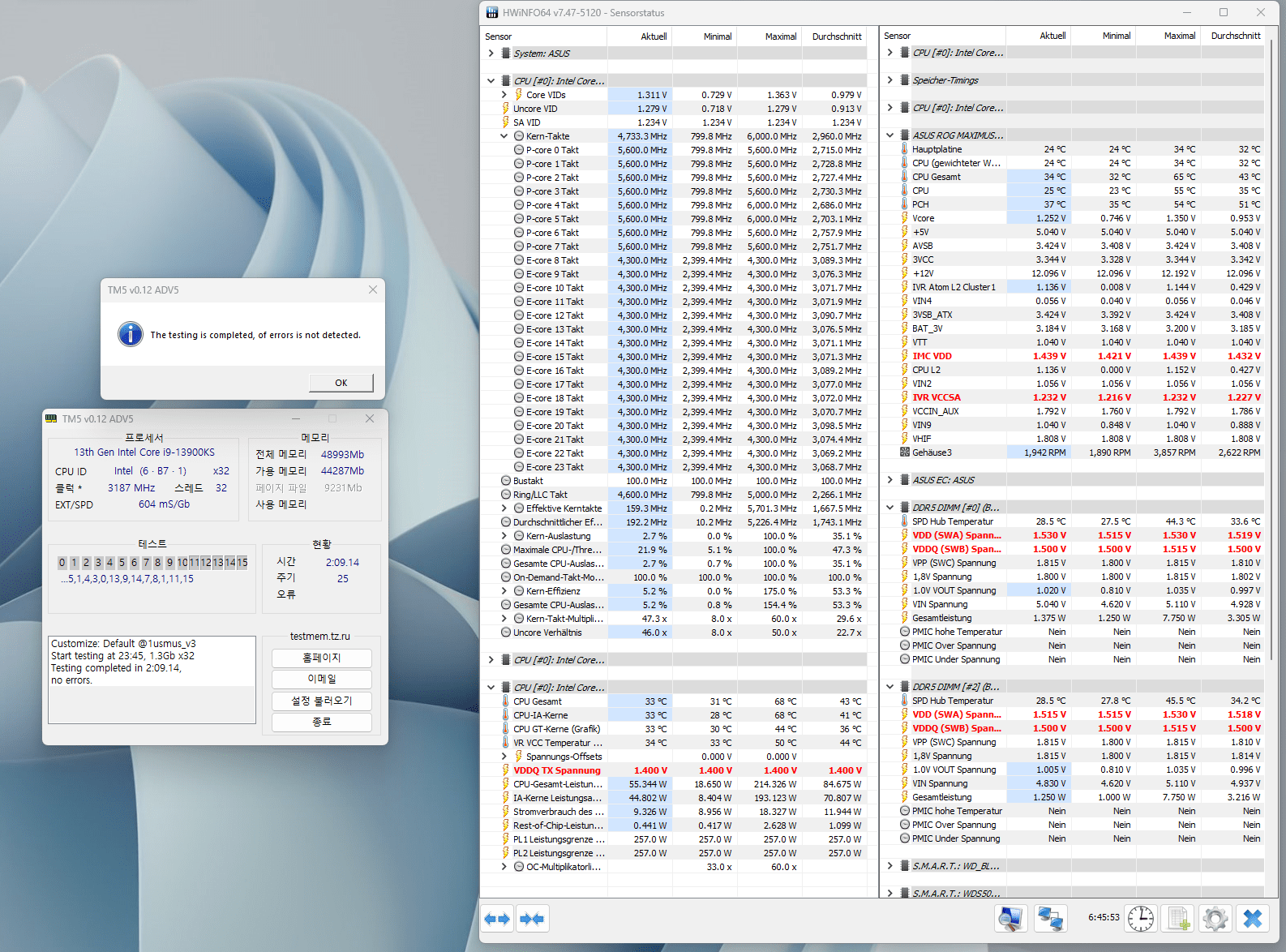The image size is (1286, 952).
Task: Close sensors with the blue X icon
Action: coord(1252,919)
